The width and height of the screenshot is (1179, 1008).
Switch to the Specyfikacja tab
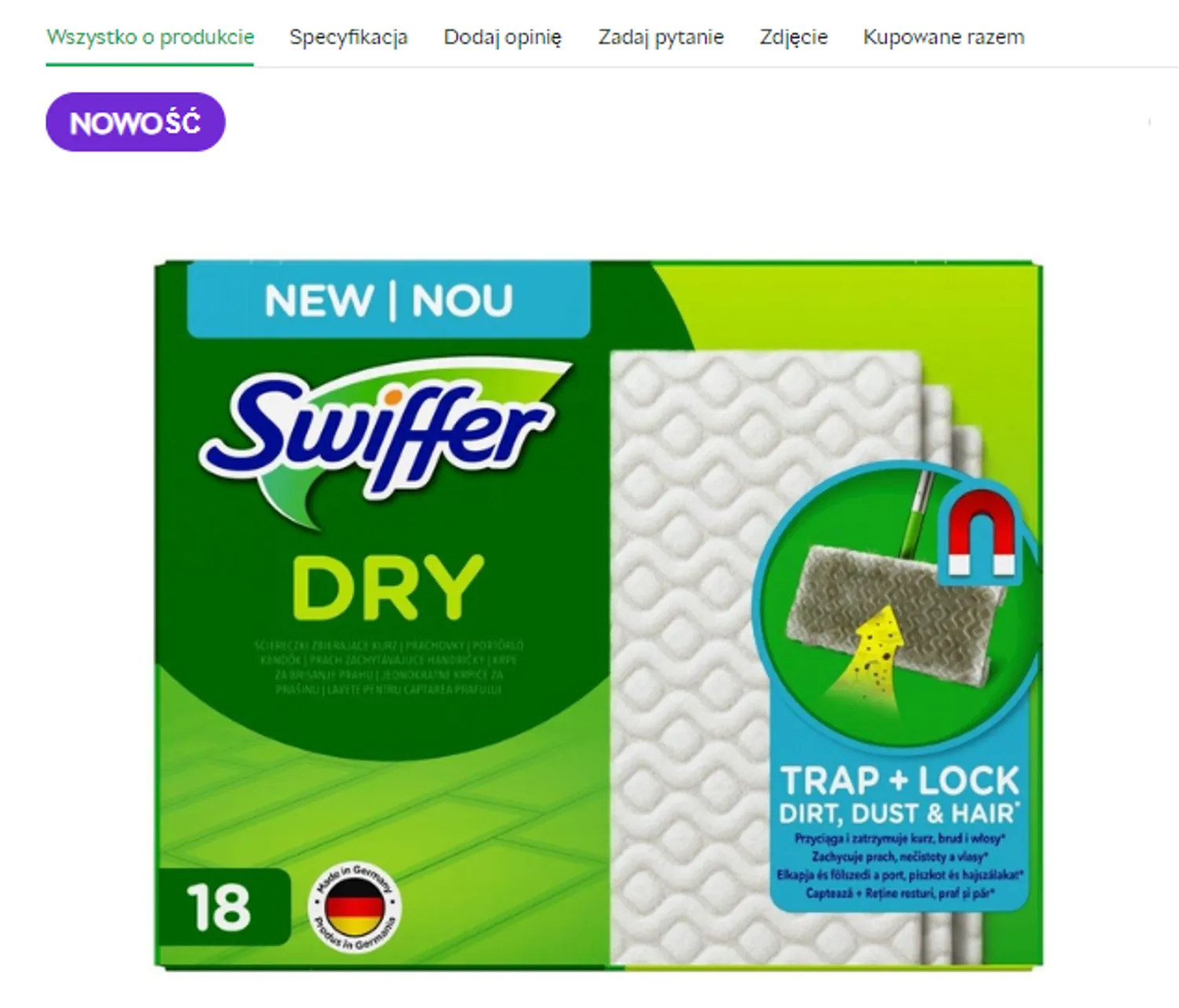click(x=348, y=37)
